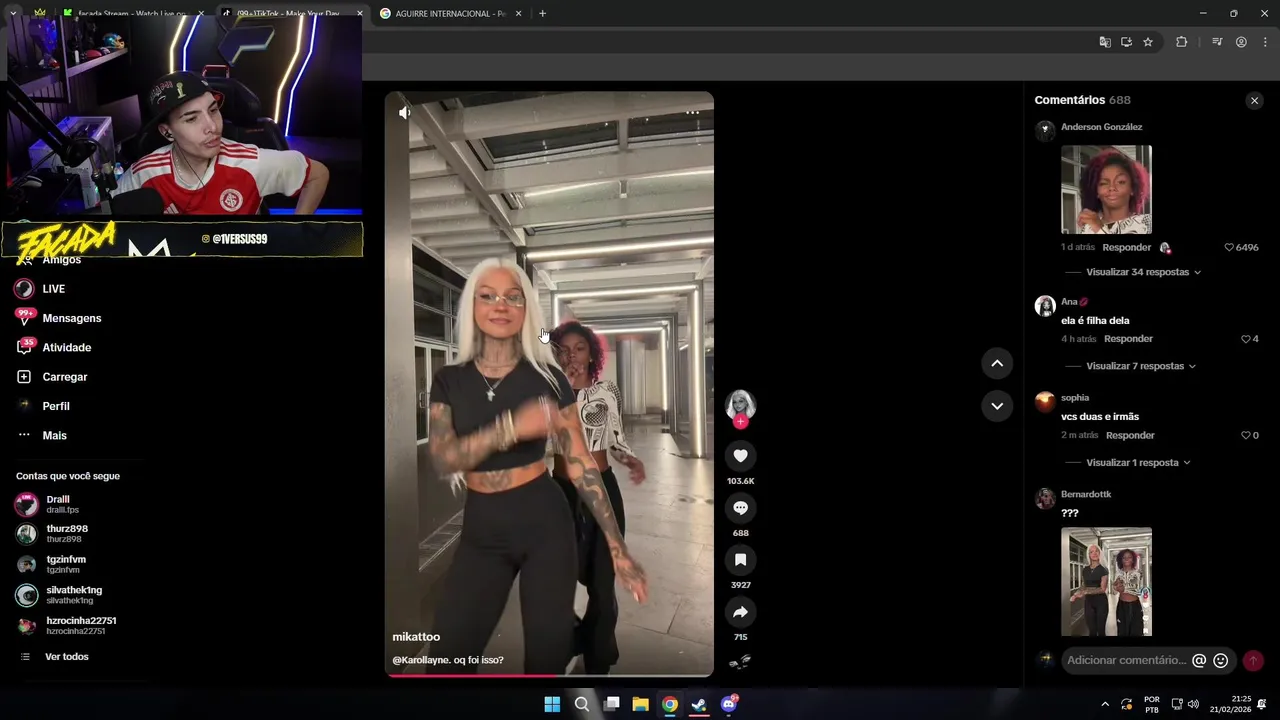Like the video with heart icon

coord(740,456)
